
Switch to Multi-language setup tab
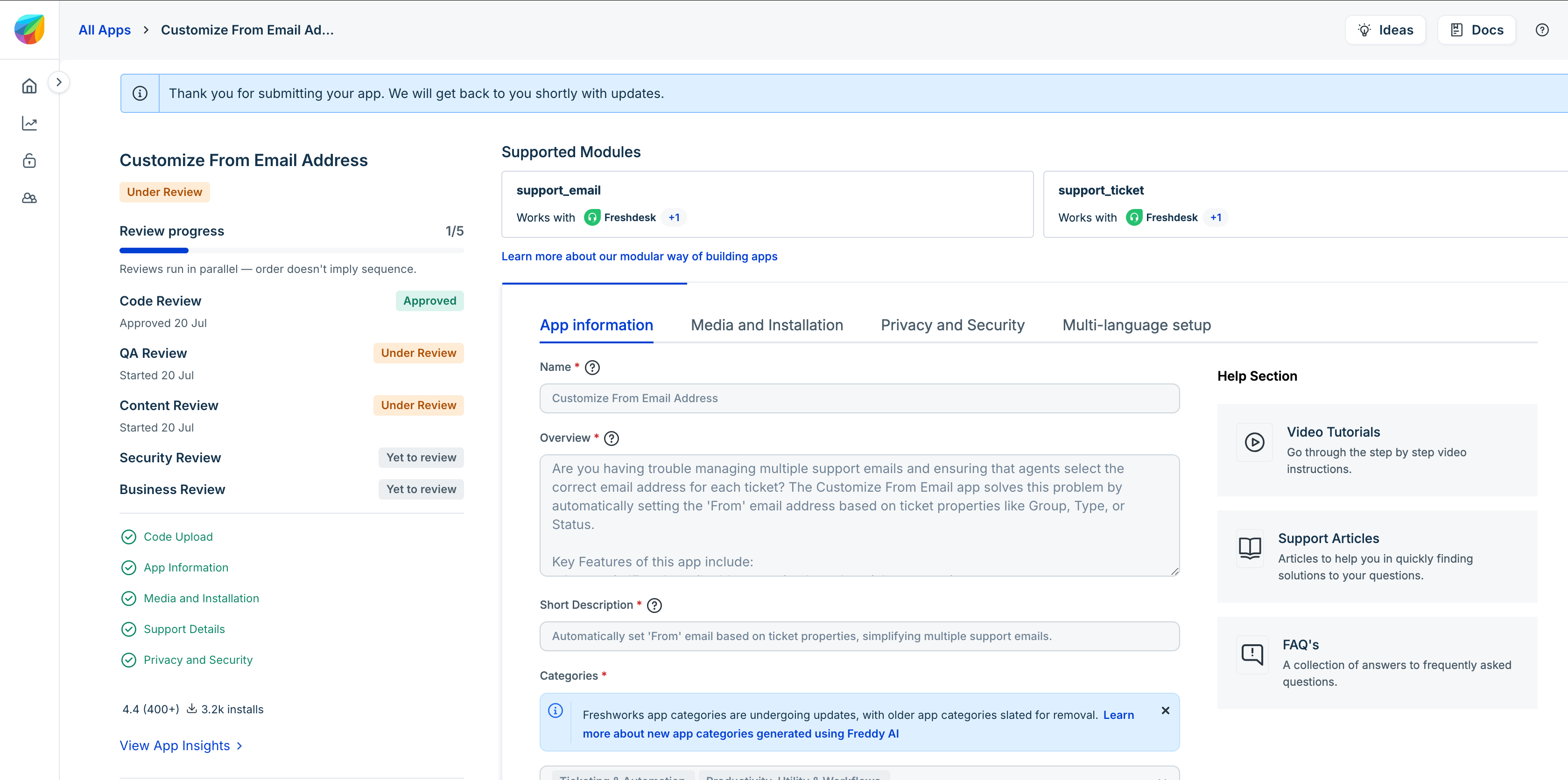coord(1136,325)
